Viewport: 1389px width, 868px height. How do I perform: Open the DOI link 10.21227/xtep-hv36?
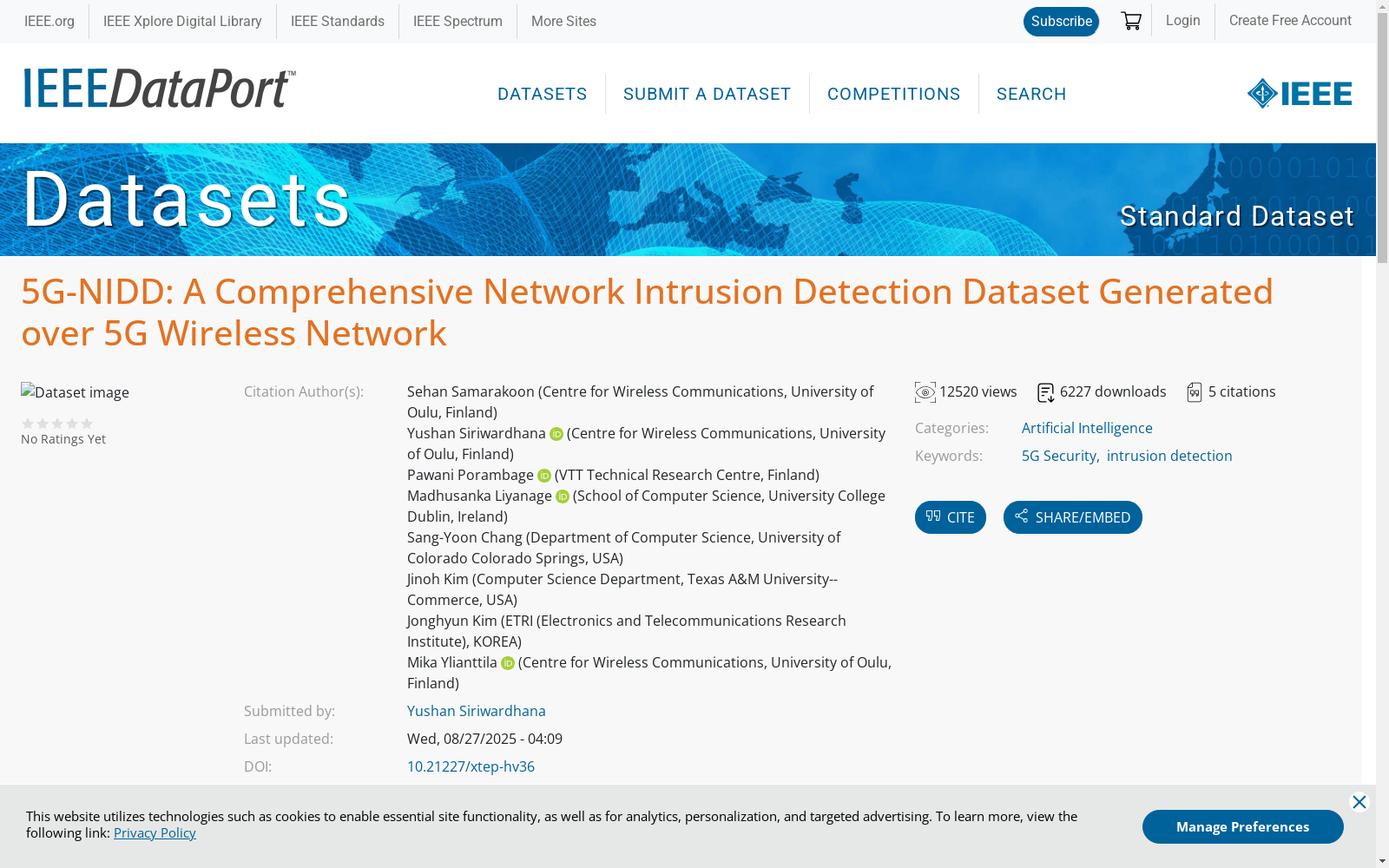click(x=471, y=766)
